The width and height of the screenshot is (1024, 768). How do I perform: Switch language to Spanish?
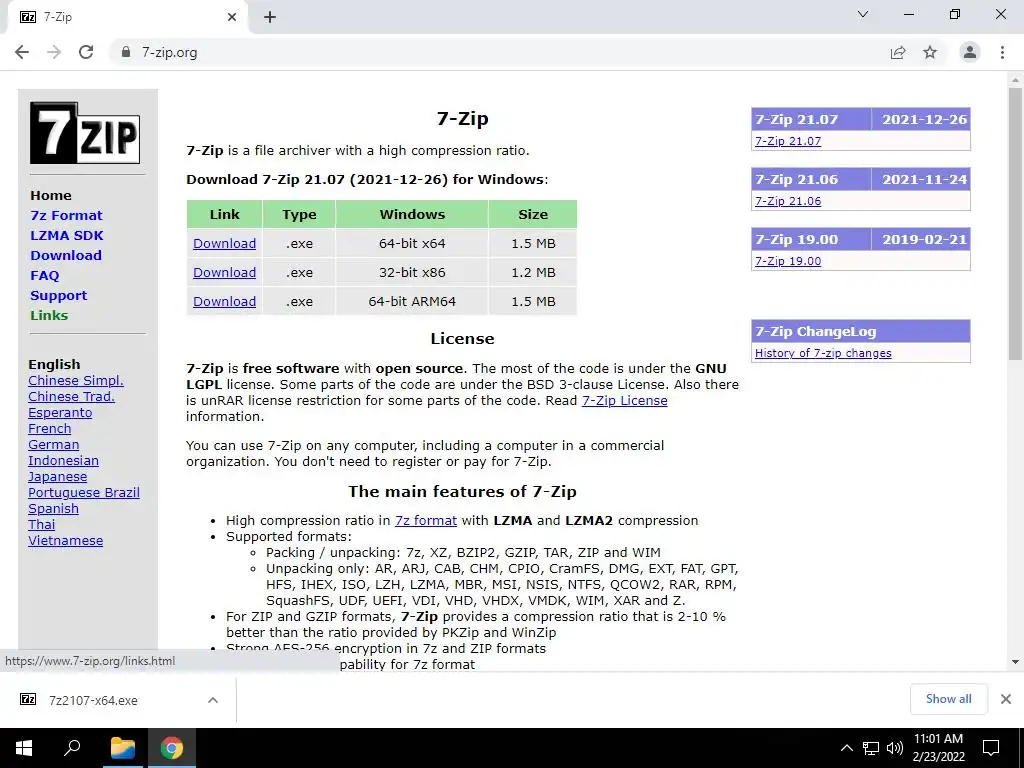54,509
